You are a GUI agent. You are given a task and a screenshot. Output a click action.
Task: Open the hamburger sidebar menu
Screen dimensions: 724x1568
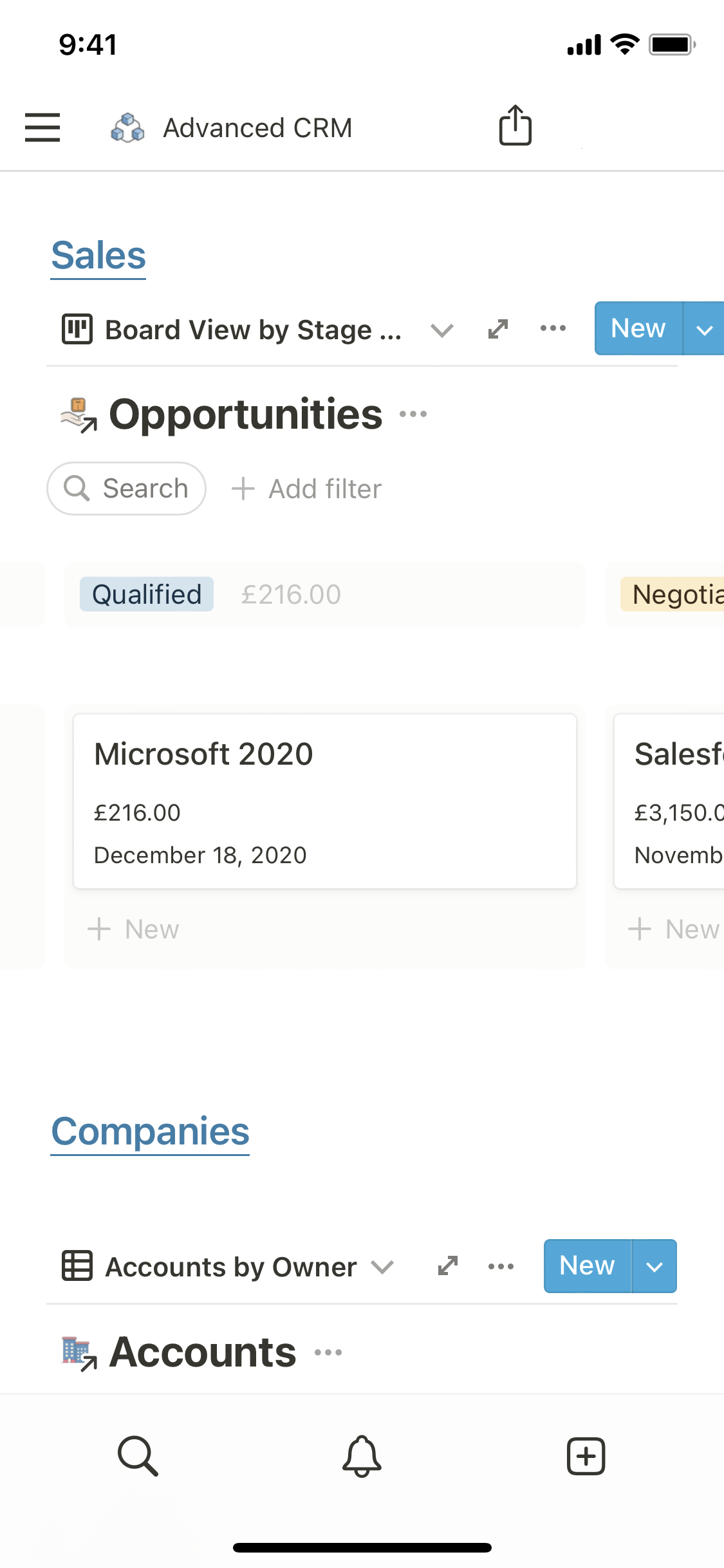42,127
